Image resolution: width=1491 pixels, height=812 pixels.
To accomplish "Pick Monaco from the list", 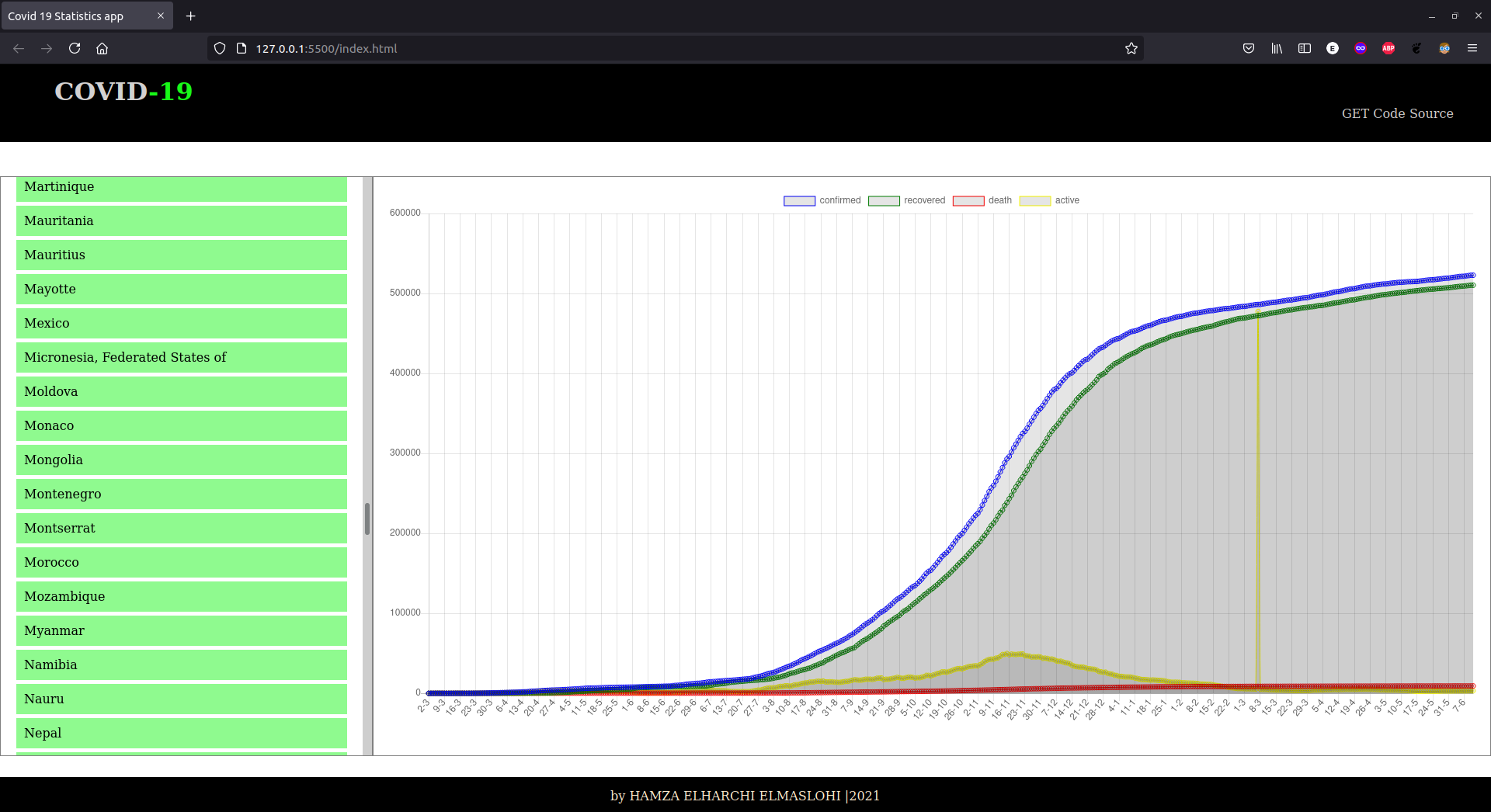I will click(182, 425).
